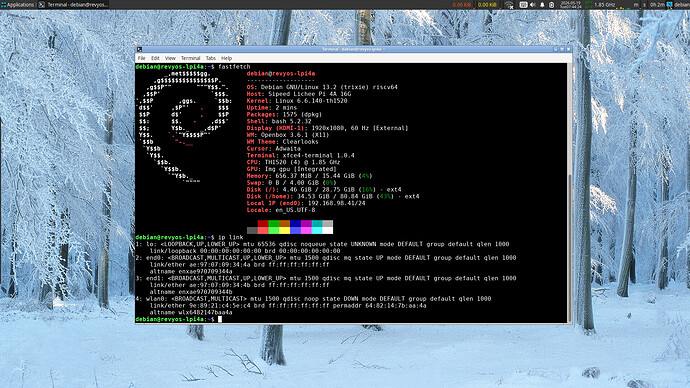Click the '1: lo: <LOOPBACK,UP,LOWER_UP>' line
Viewport: 690px width, 388px height.
pos(322,244)
